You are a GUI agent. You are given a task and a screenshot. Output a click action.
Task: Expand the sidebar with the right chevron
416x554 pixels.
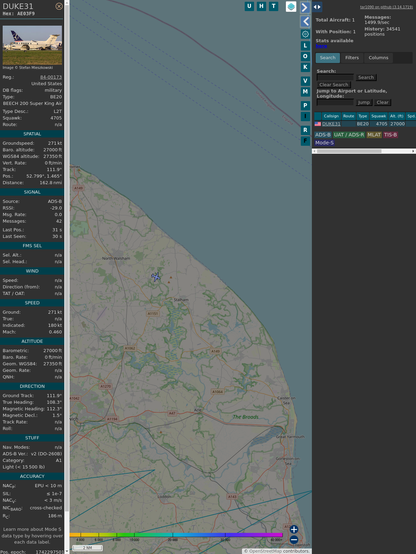tap(305, 7)
